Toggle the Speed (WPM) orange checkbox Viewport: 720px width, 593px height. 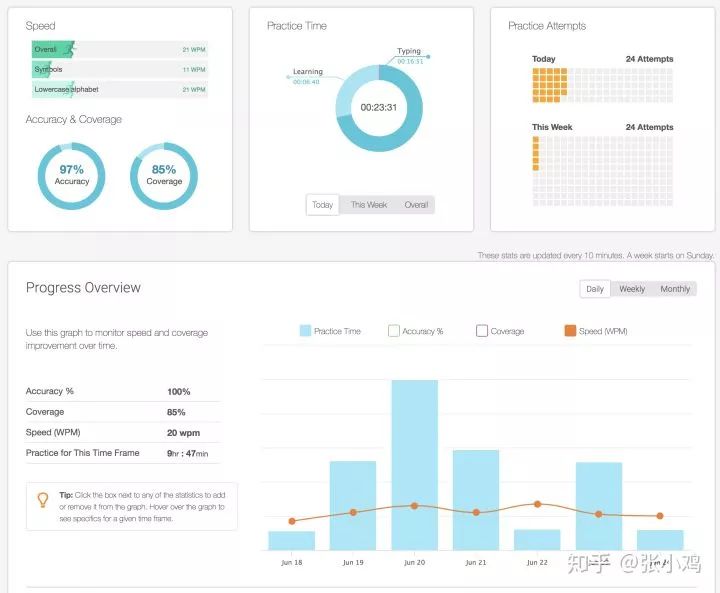pyautogui.click(x=570, y=331)
